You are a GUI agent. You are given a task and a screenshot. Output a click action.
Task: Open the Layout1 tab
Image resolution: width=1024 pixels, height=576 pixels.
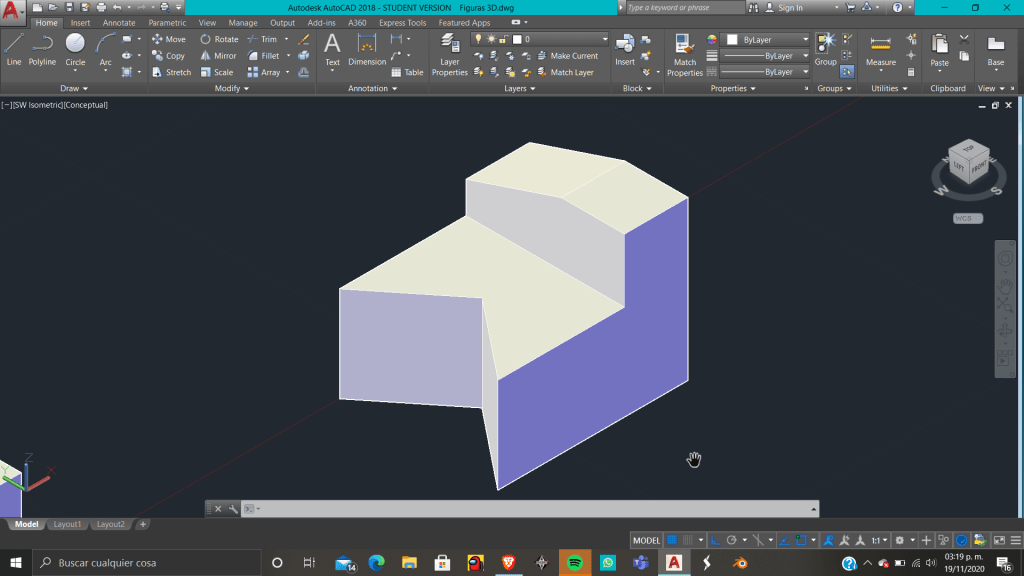tap(67, 524)
